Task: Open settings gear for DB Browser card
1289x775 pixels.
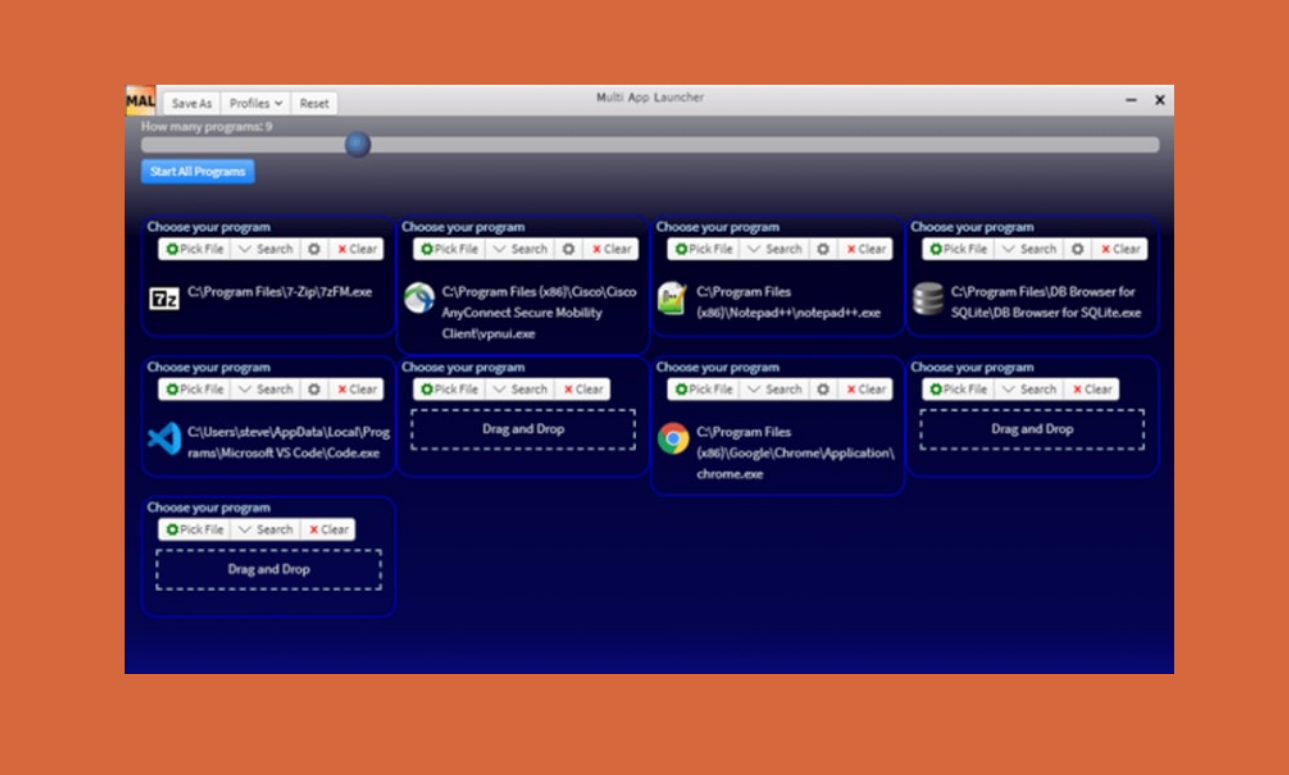Action: 1077,249
